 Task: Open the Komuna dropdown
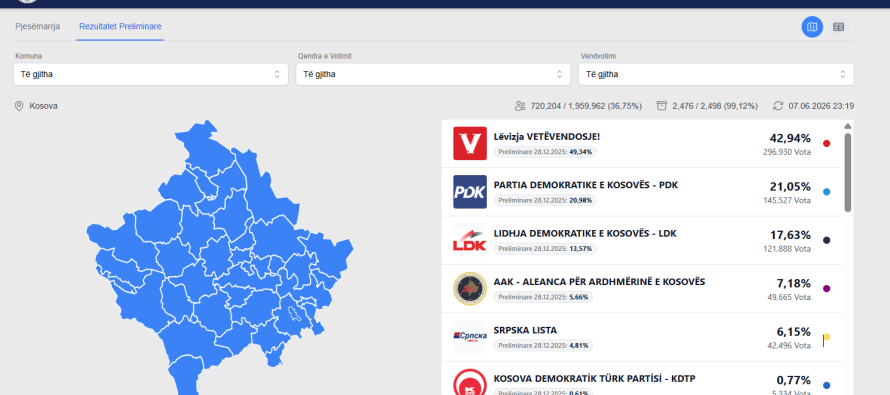point(150,74)
